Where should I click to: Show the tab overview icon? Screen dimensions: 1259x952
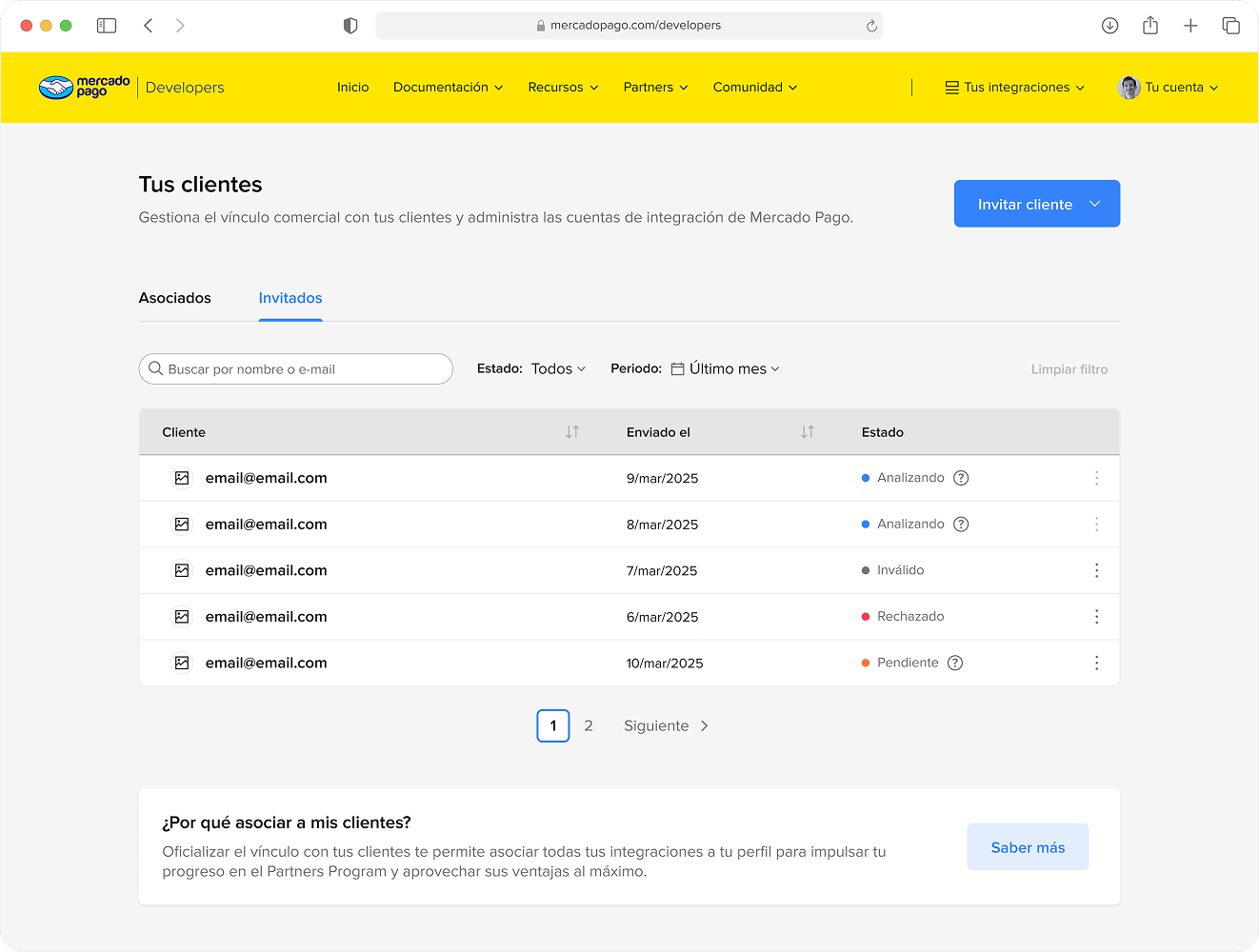click(x=1230, y=26)
